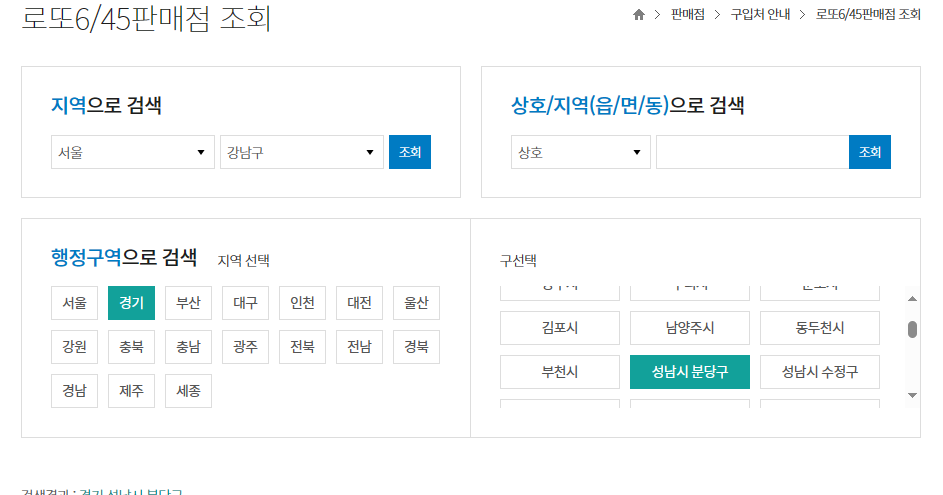Select 광주 region button
943x495 pixels.
click(x=245, y=347)
